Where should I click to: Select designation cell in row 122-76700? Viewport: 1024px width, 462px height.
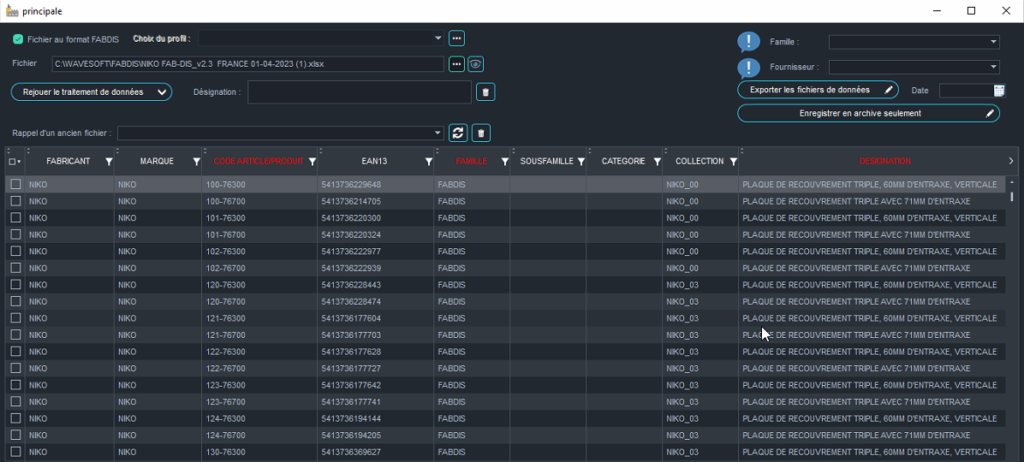pyautogui.click(x=872, y=369)
